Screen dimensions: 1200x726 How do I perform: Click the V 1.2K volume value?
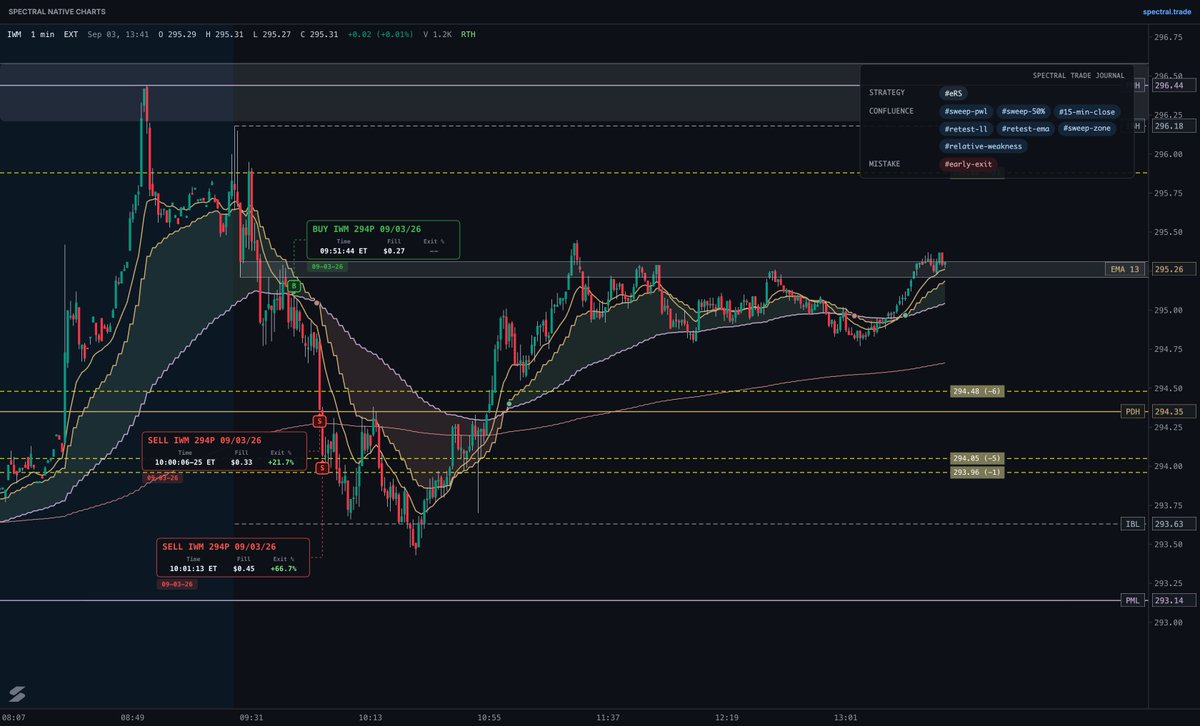coord(436,34)
